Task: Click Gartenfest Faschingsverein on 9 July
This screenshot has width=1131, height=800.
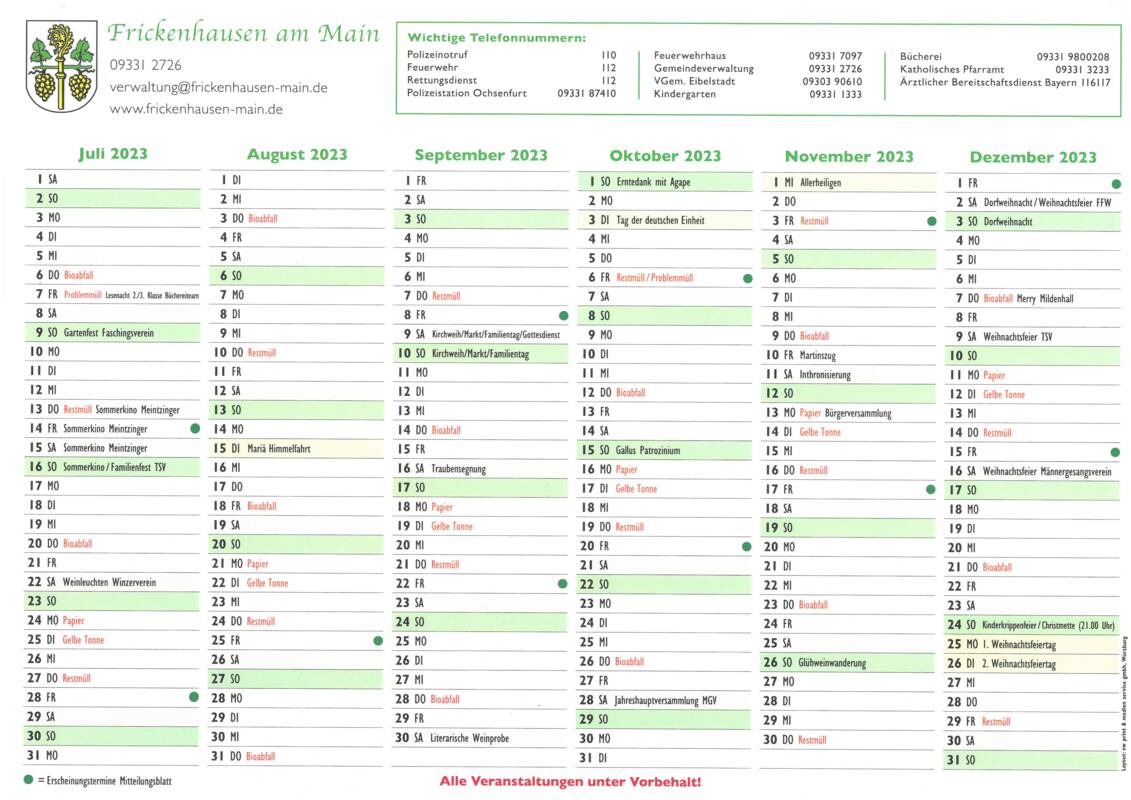Action: click(x=109, y=333)
